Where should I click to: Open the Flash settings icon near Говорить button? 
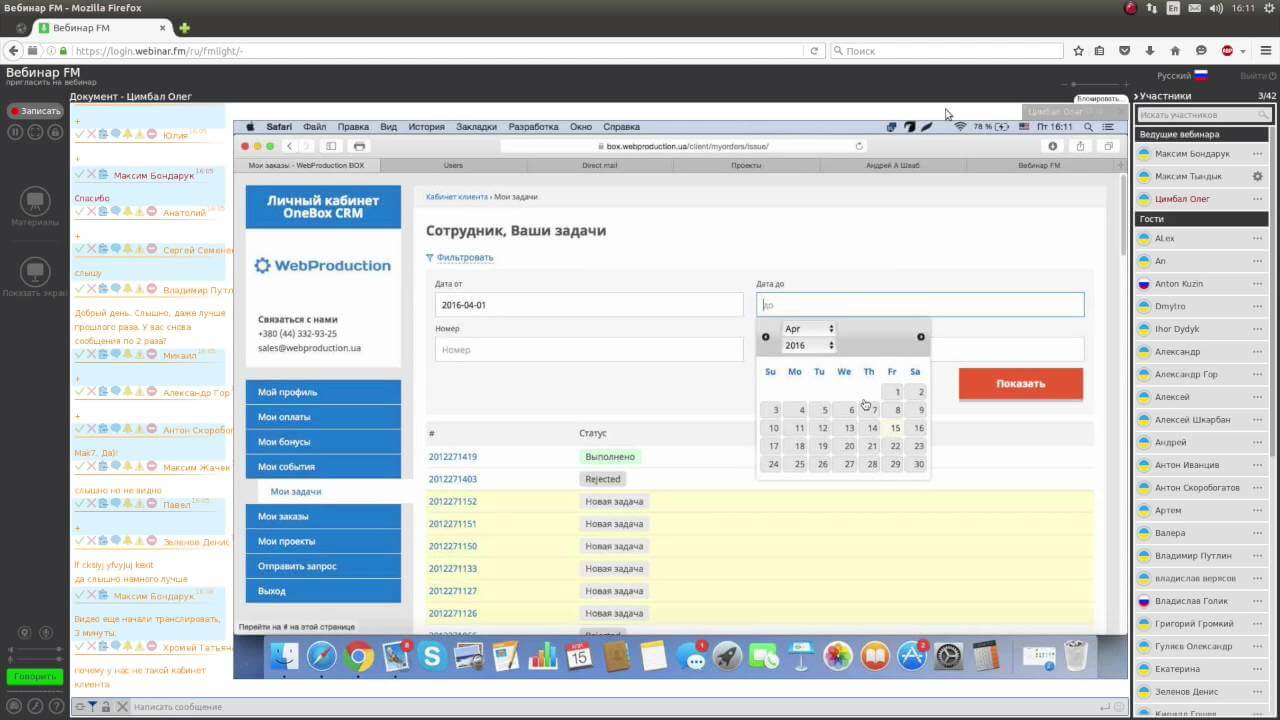[36, 705]
